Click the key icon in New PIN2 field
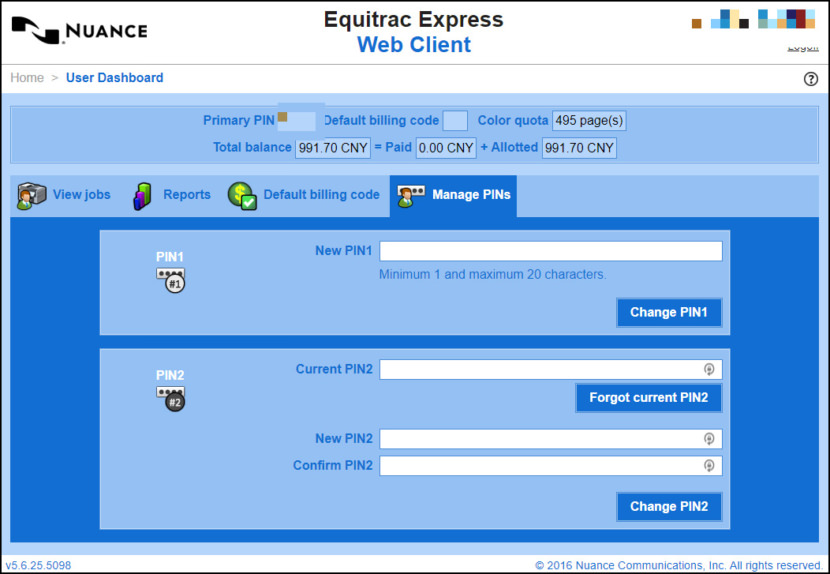Screen dimensions: 830x574 [709, 438]
